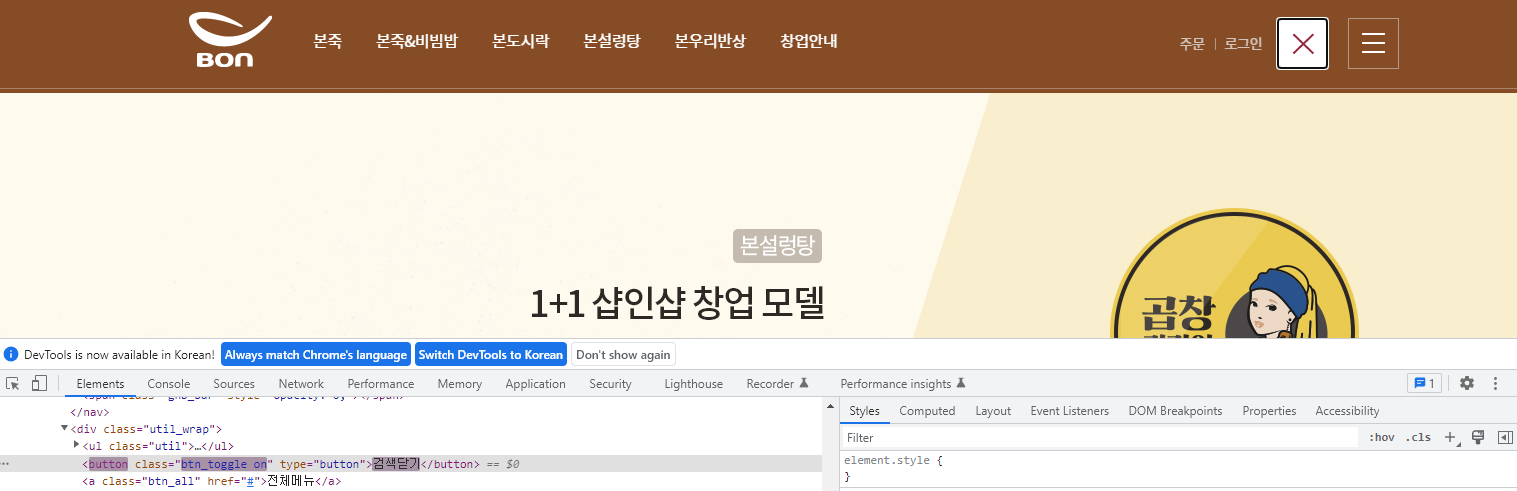
Task: Switch to the Sources tab
Action: [234, 383]
